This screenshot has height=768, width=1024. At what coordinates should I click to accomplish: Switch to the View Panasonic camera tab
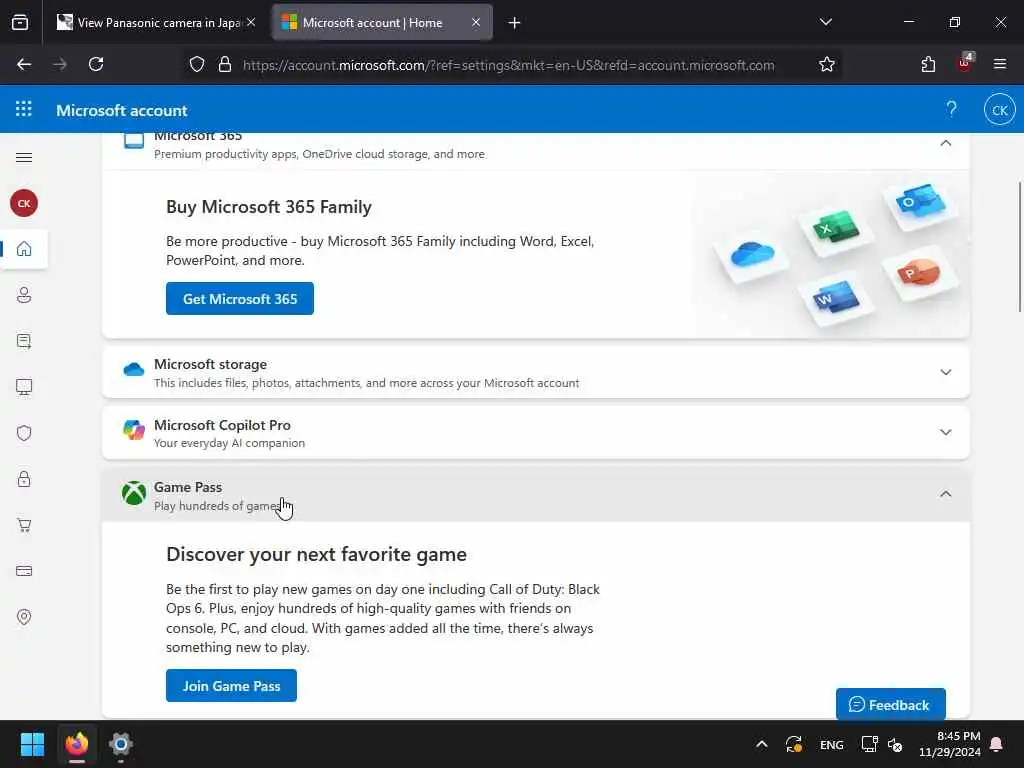coord(155,23)
